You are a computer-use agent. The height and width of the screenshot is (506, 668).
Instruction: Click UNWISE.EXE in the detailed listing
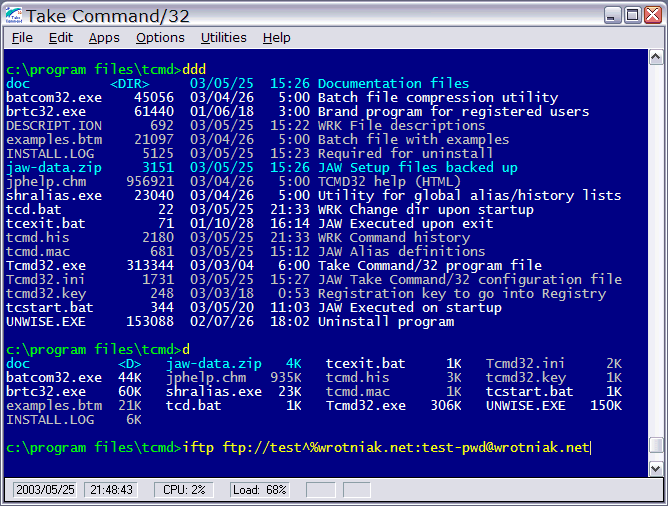(x=46, y=322)
